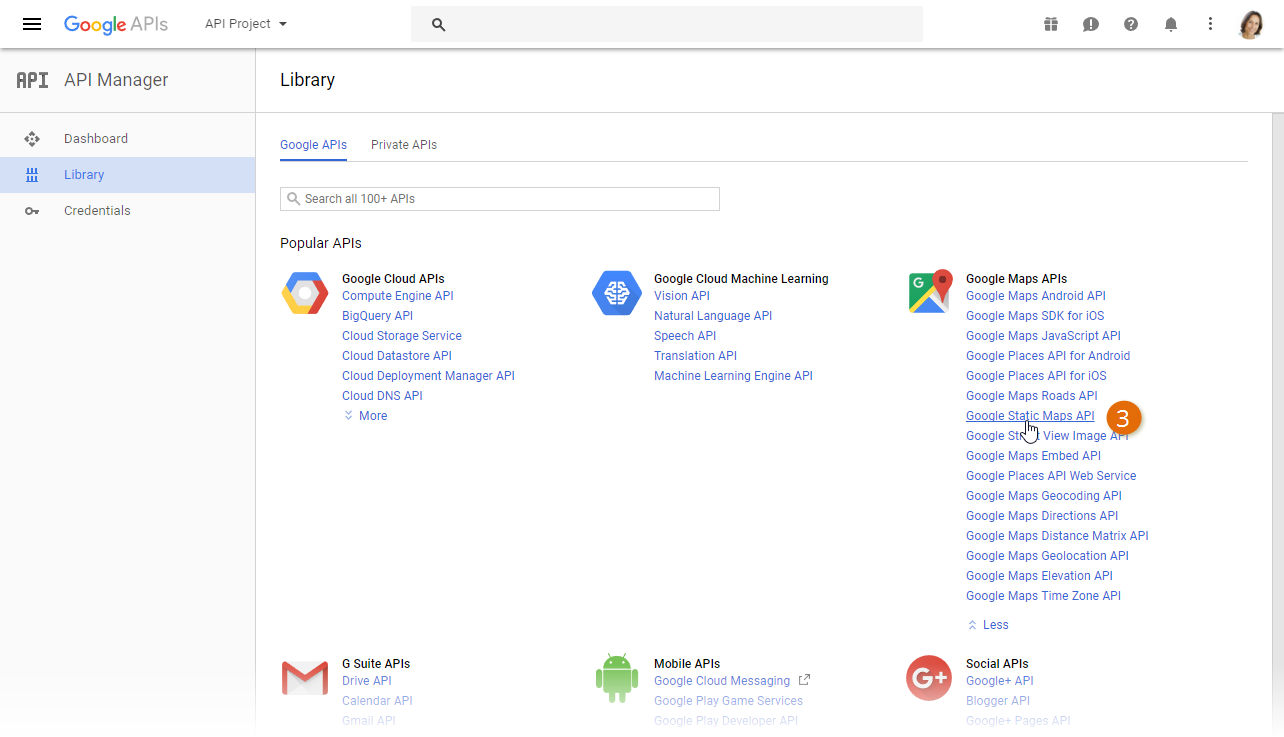Open the notifications bell
1284x737 pixels.
1171,24
